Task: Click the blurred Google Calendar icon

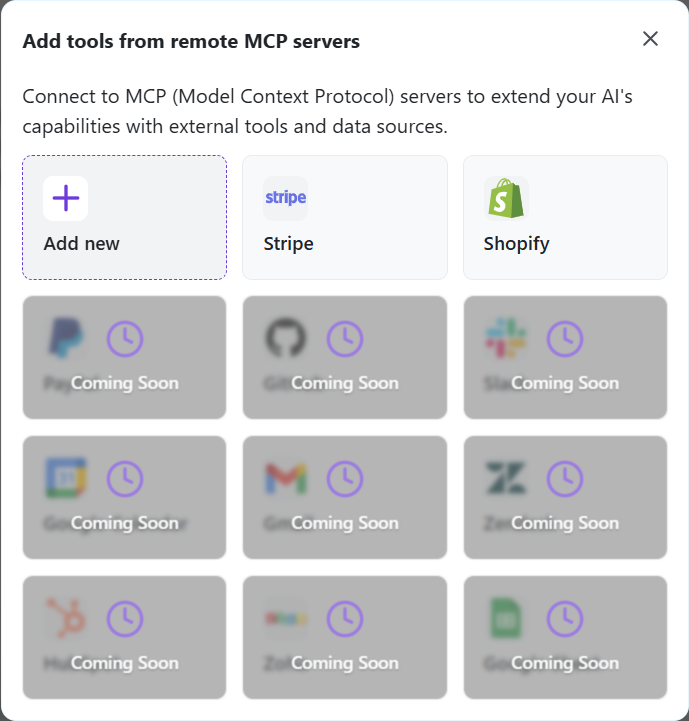Action: point(66,478)
